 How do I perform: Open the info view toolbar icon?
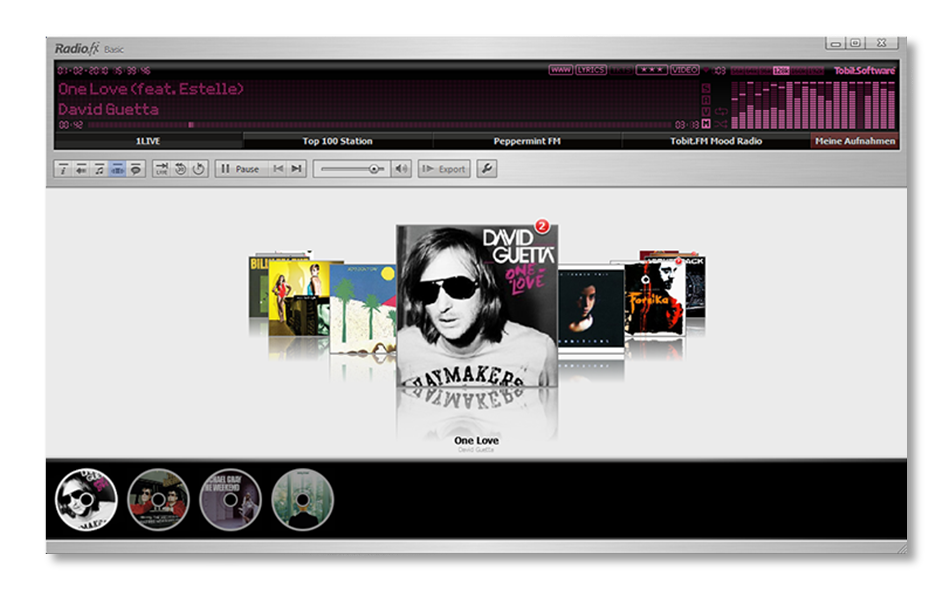63,169
